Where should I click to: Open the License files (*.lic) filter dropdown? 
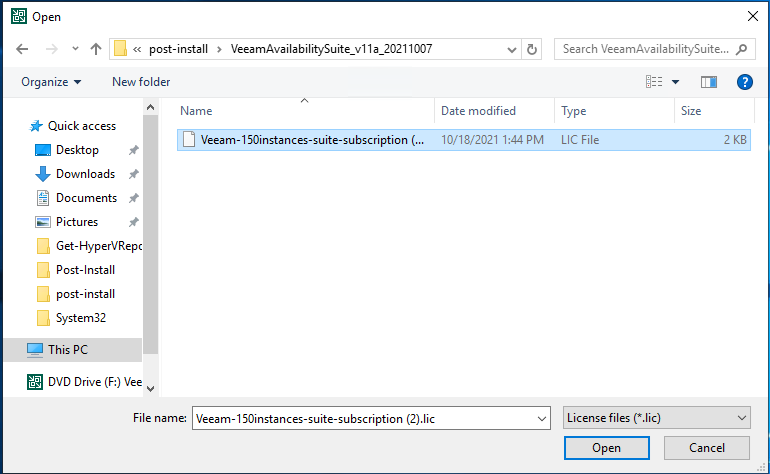pyautogui.click(x=657, y=418)
